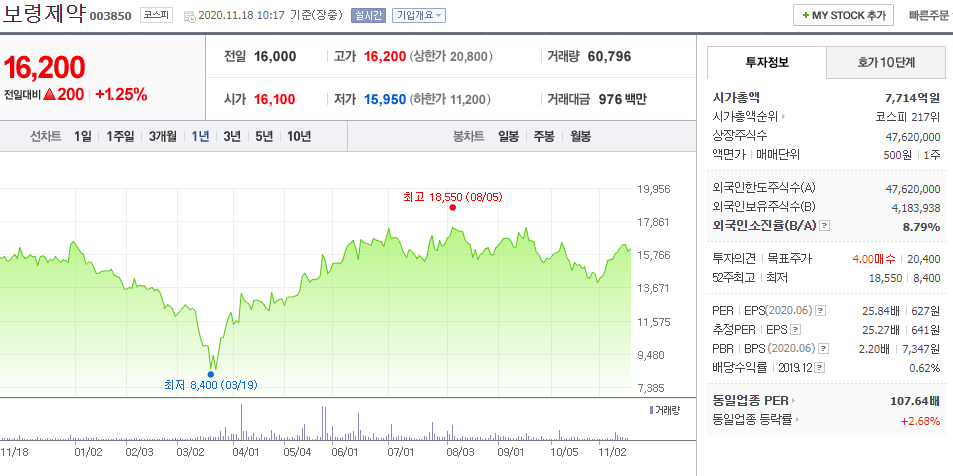Viewport: 953px width, 476px height.
Task: Click the 실시간 badge
Action: [x=368, y=15]
